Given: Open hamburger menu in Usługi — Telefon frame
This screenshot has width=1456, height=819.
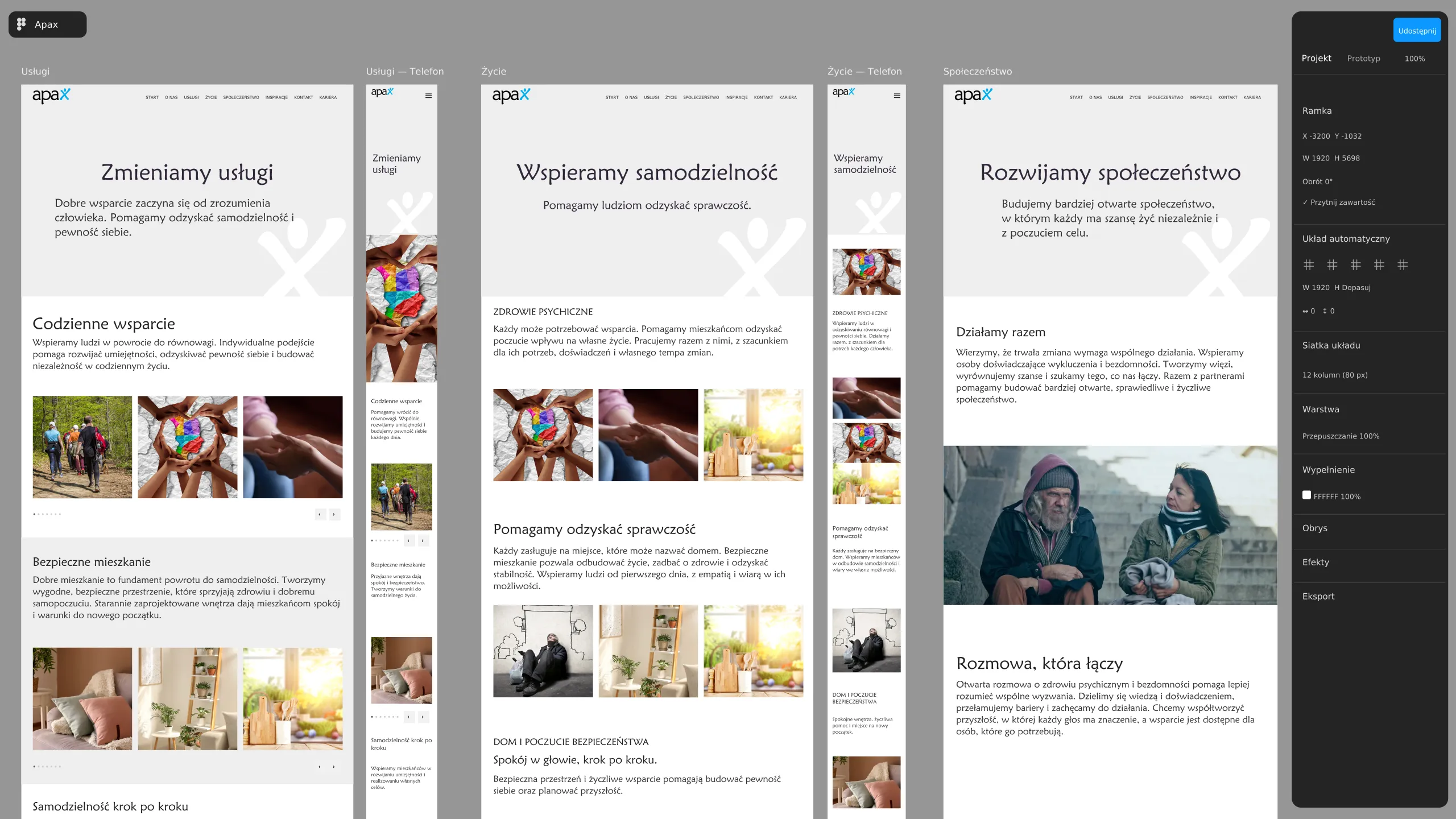Looking at the screenshot, I should (x=428, y=96).
